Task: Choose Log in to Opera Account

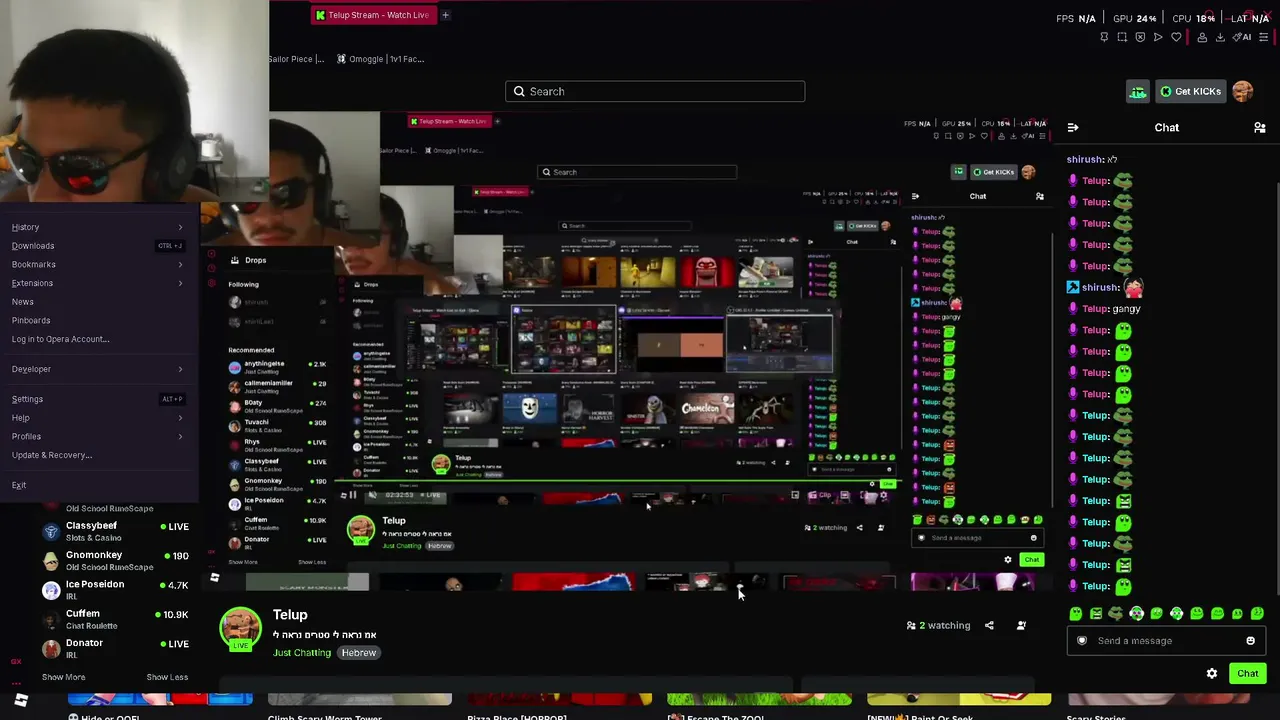Action: (x=97, y=339)
